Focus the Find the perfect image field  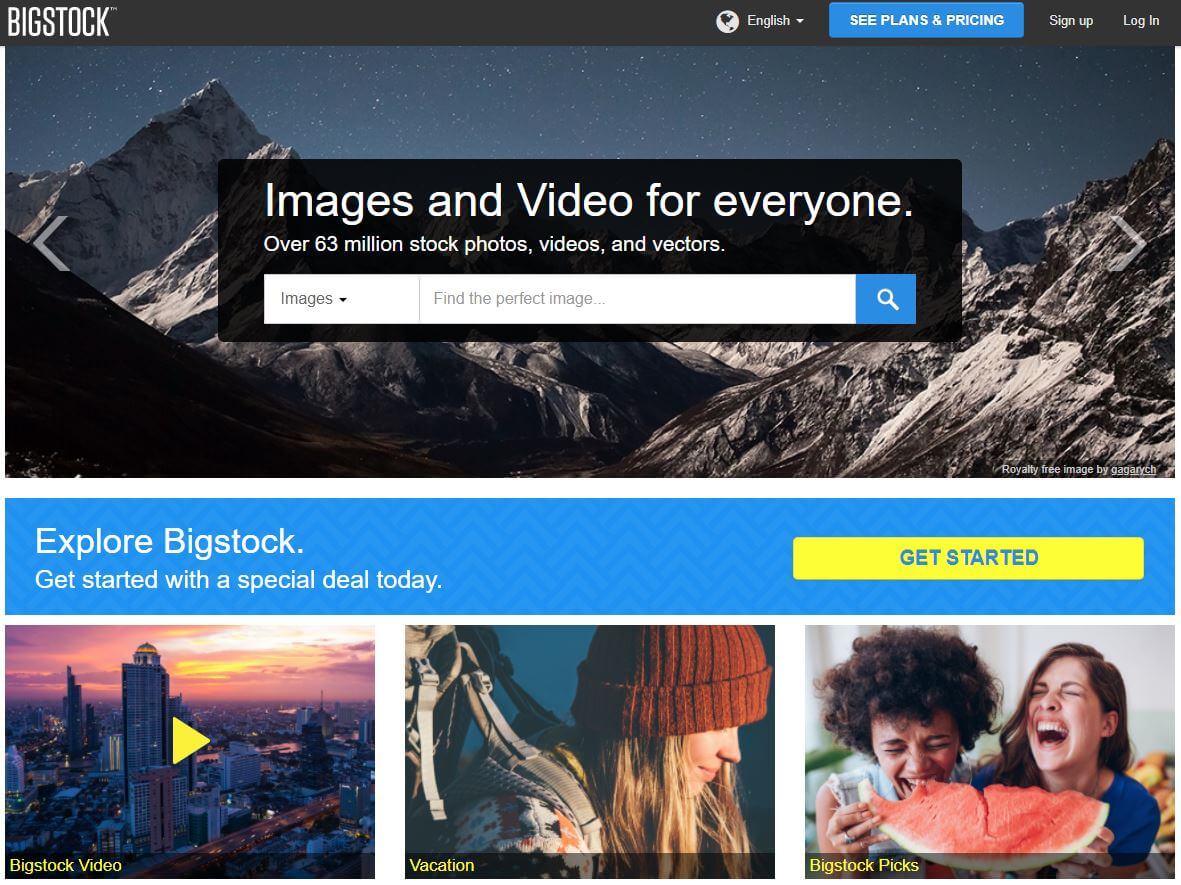(x=637, y=299)
